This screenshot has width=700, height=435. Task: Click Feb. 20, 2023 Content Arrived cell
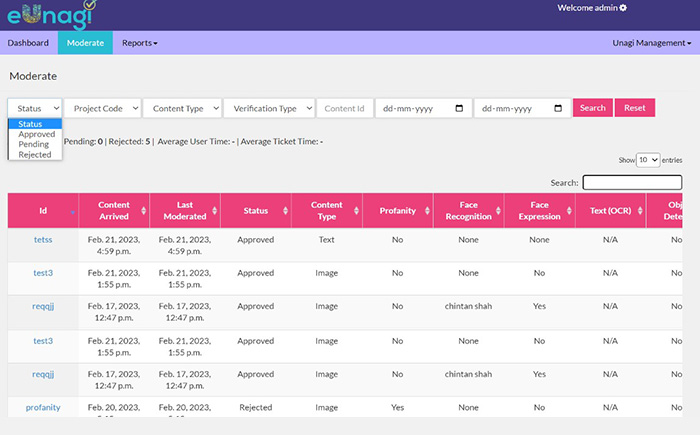coord(114,407)
